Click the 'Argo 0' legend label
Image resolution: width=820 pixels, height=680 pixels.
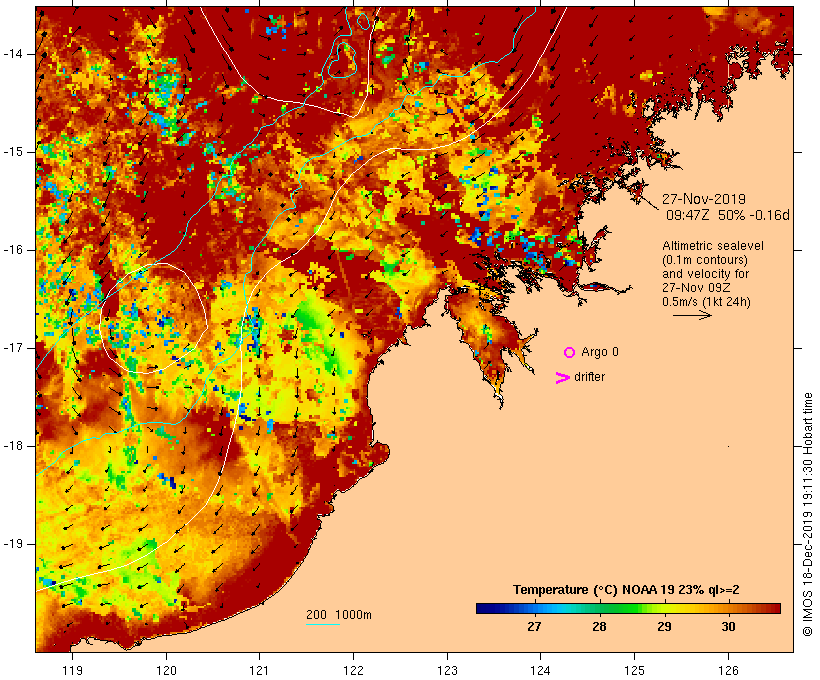click(x=600, y=352)
